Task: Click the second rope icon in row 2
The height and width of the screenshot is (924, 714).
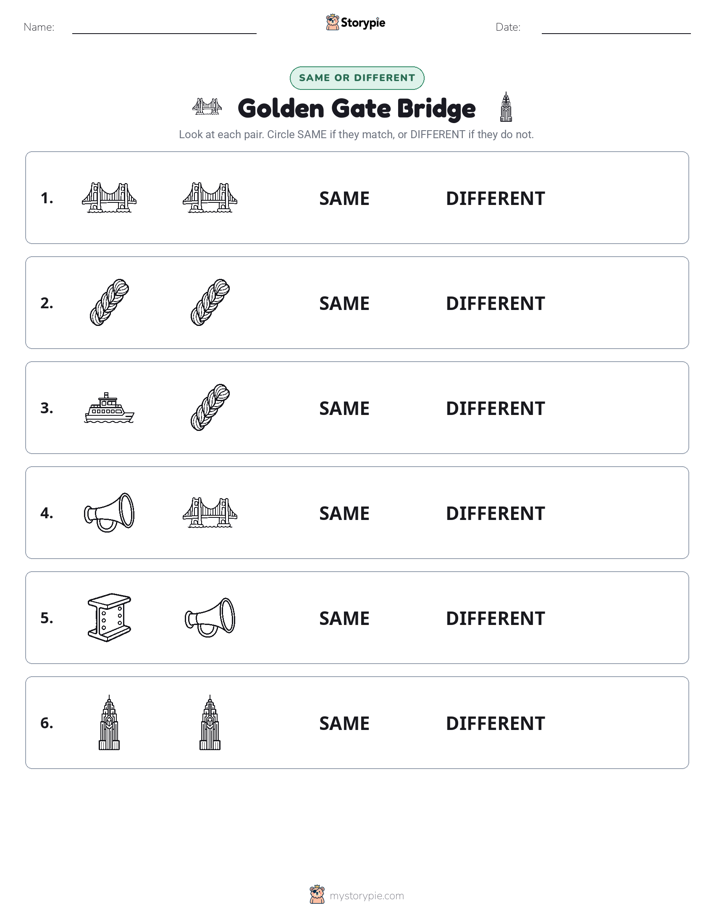Action: (x=210, y=302)
